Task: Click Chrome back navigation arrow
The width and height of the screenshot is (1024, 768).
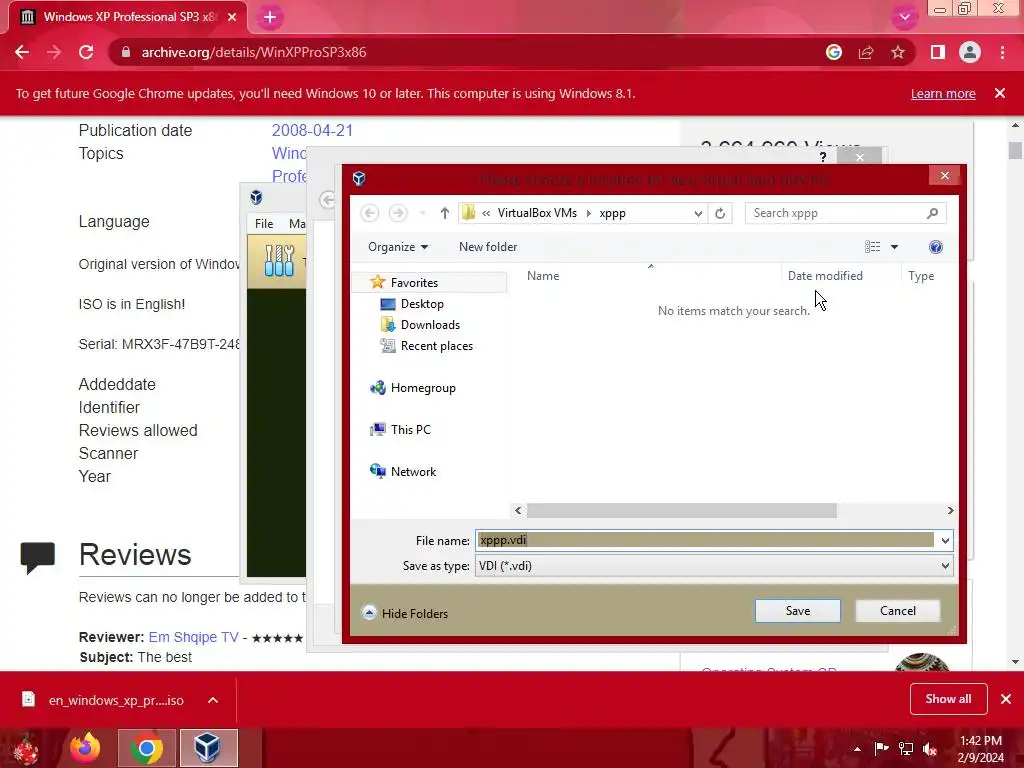Action: pos(22,52)
